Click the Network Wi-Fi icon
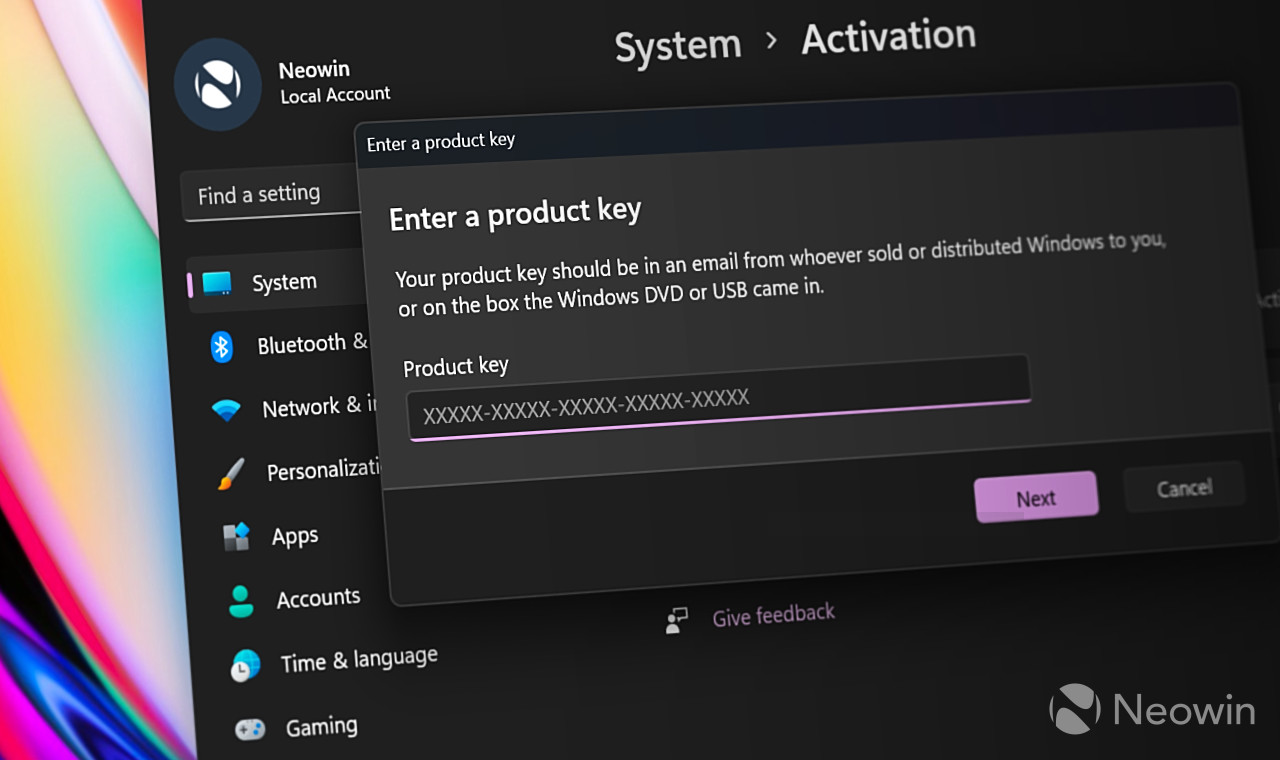Viewport: 1280px width, 760px height. 226,410
